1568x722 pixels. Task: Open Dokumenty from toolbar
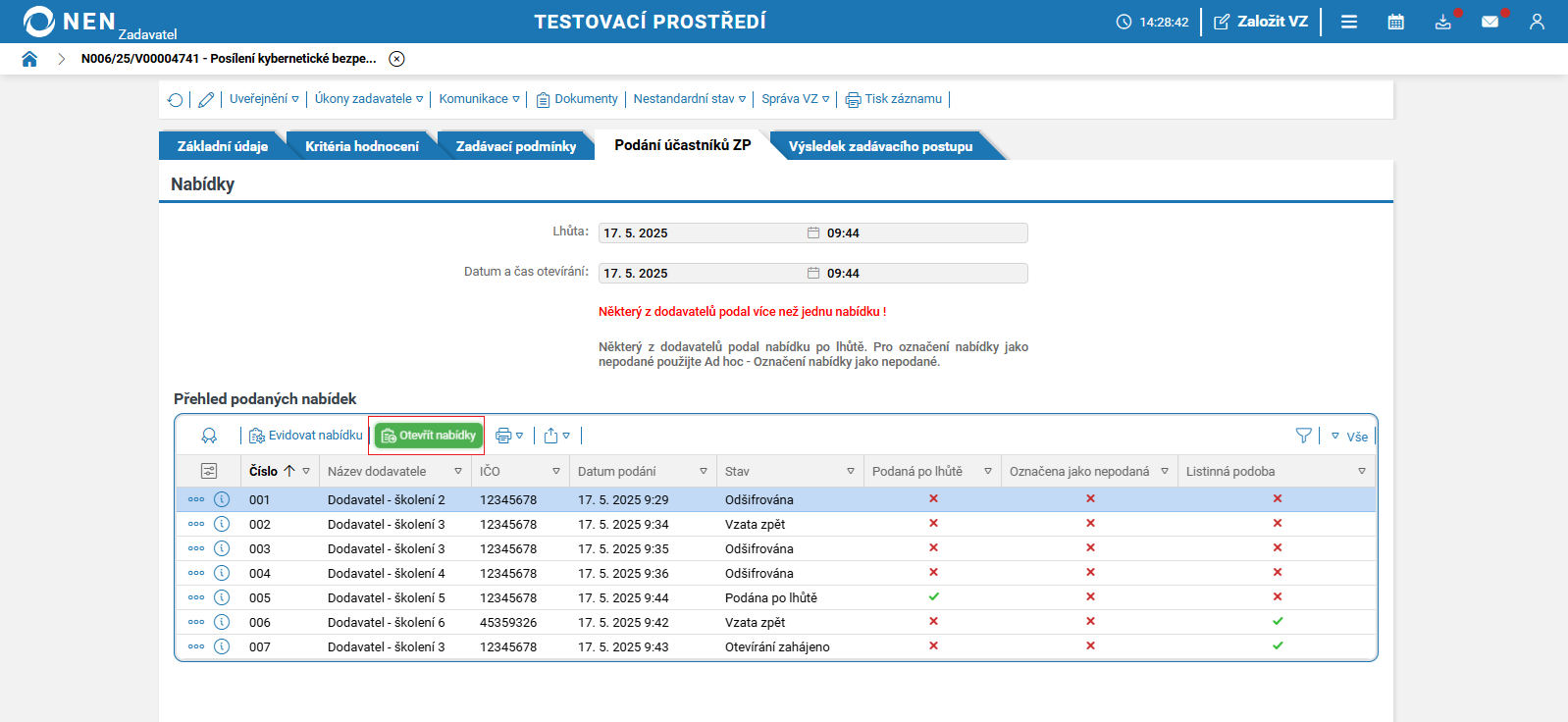coord(577,99)
